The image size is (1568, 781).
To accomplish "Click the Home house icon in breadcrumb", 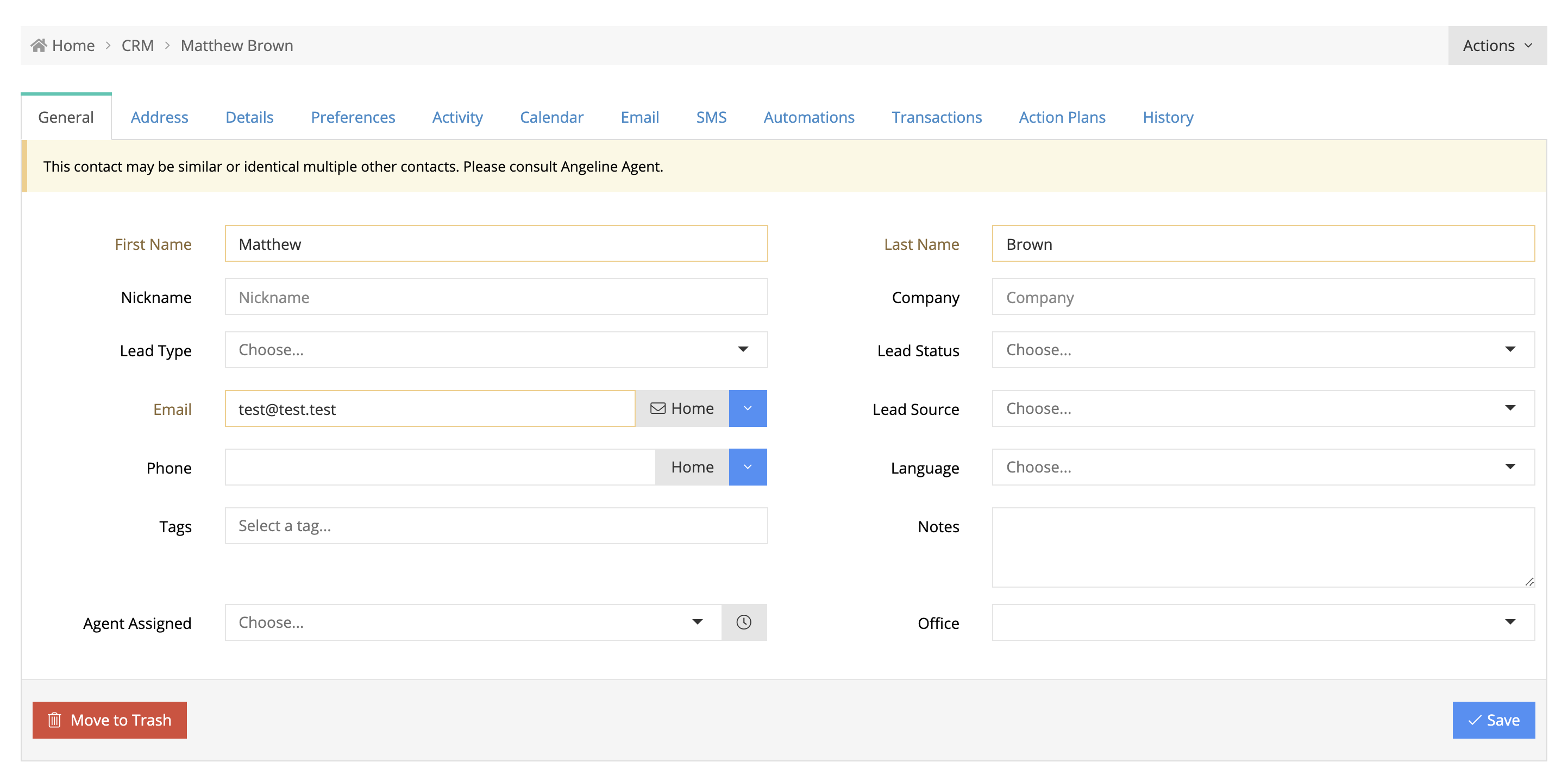I will (39, 46).
